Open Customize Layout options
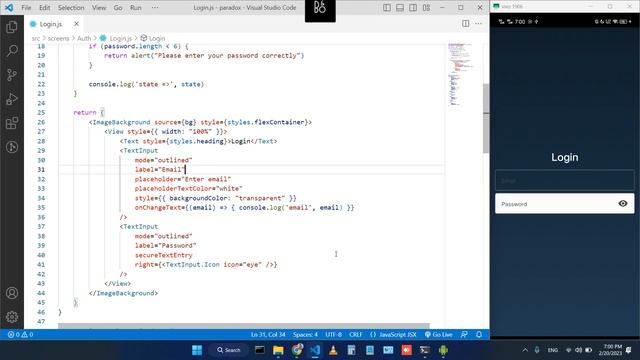The image size is (640, 360). pos(426,7)
